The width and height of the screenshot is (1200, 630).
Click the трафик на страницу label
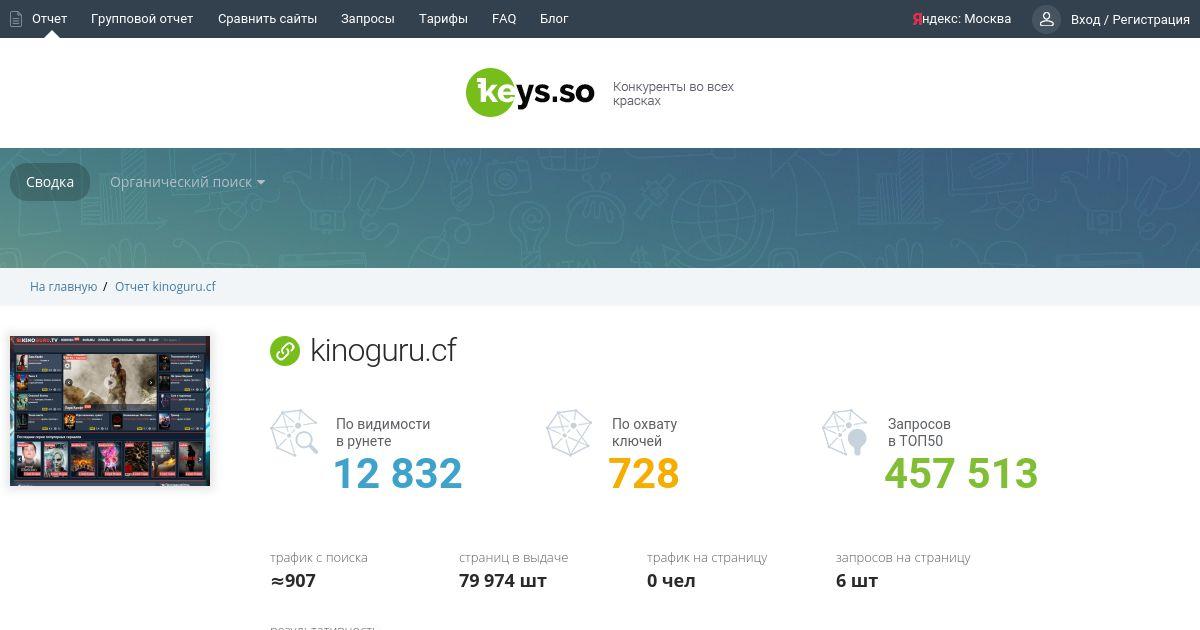pyautogui.click(x=707, y=558)
